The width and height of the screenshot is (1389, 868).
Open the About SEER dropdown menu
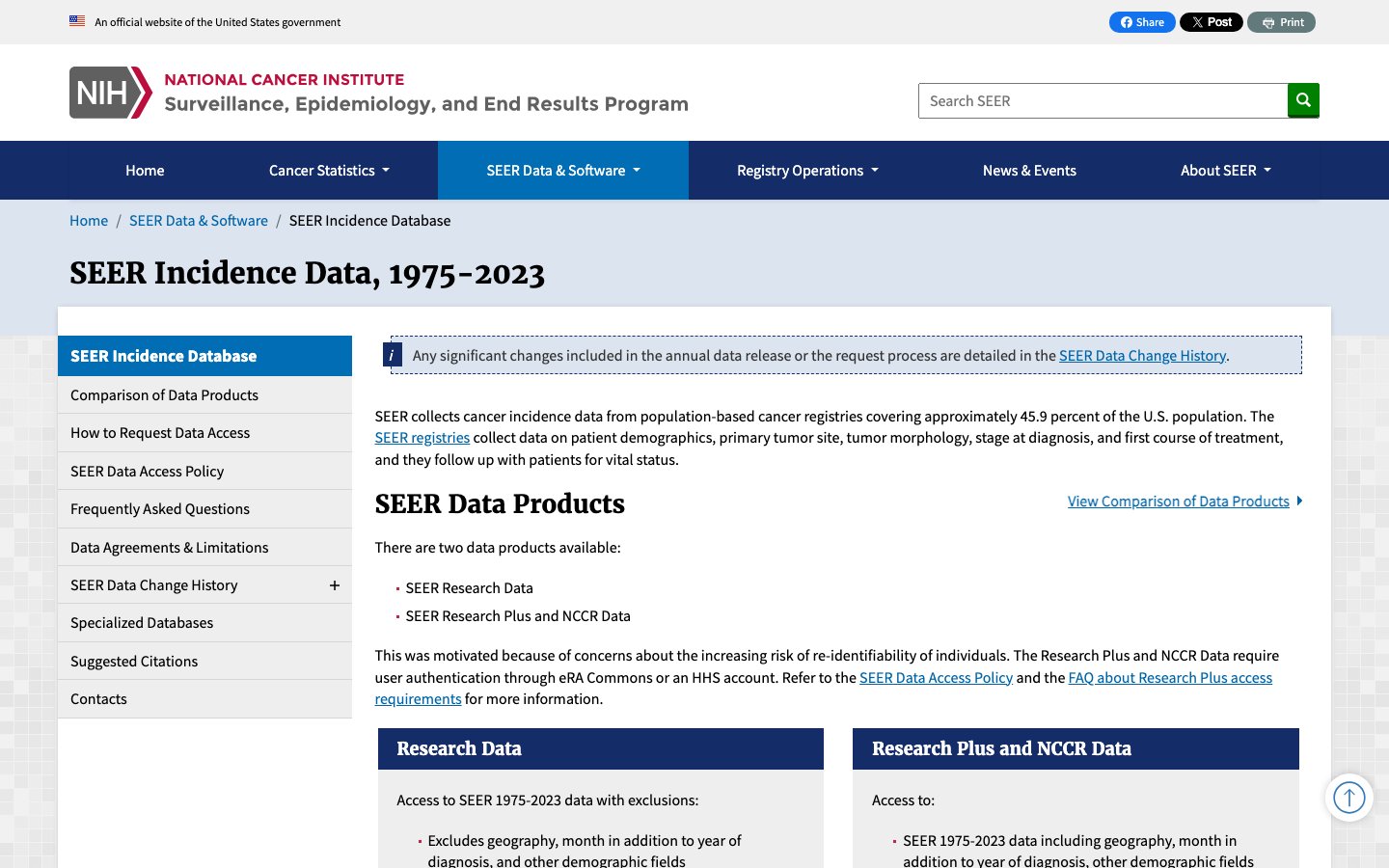pos(1226,171)
